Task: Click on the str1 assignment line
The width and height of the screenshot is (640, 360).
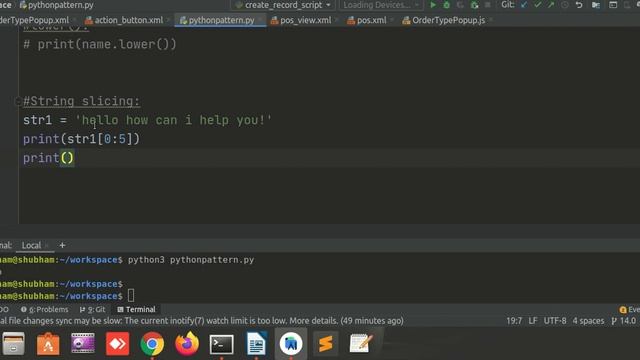Action: [x=147, y=120]
